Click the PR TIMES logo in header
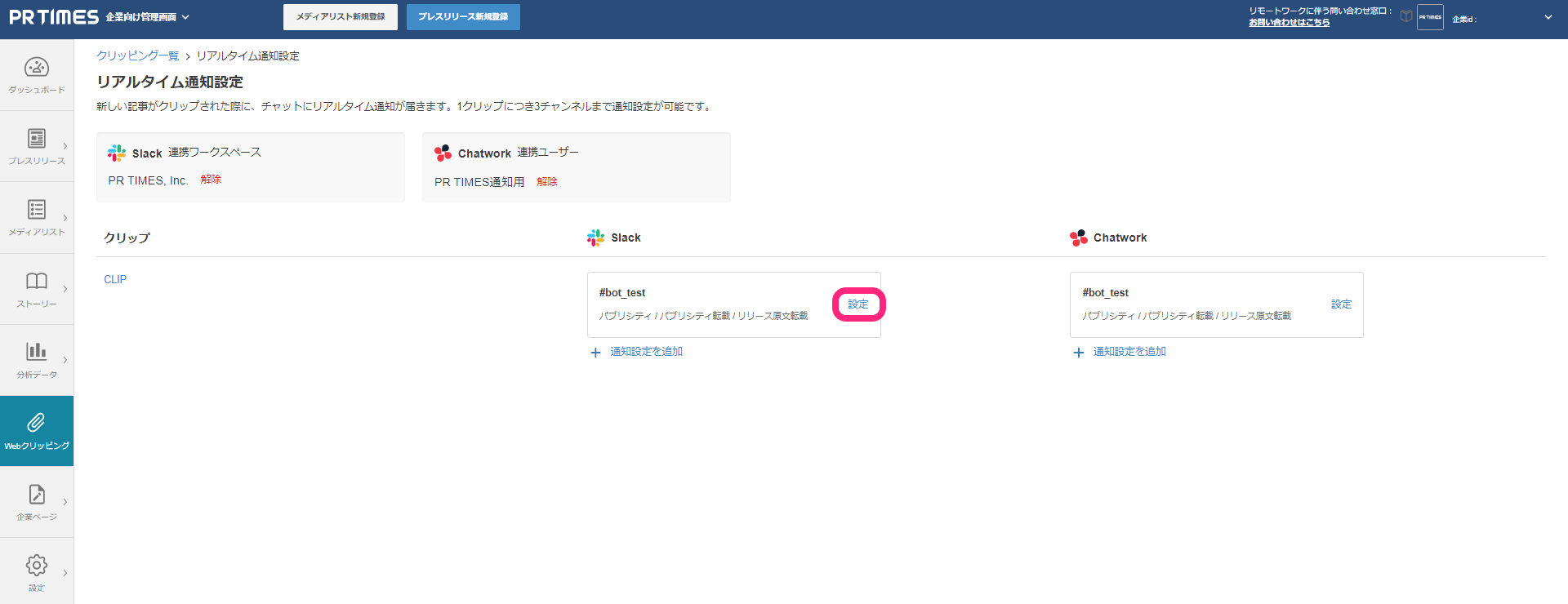This screenshot has width=1568, height=604. [x=54, y=17]
